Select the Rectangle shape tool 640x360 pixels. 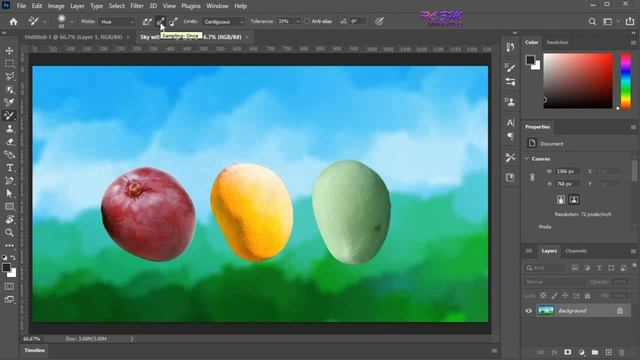(x=9, y=207)
